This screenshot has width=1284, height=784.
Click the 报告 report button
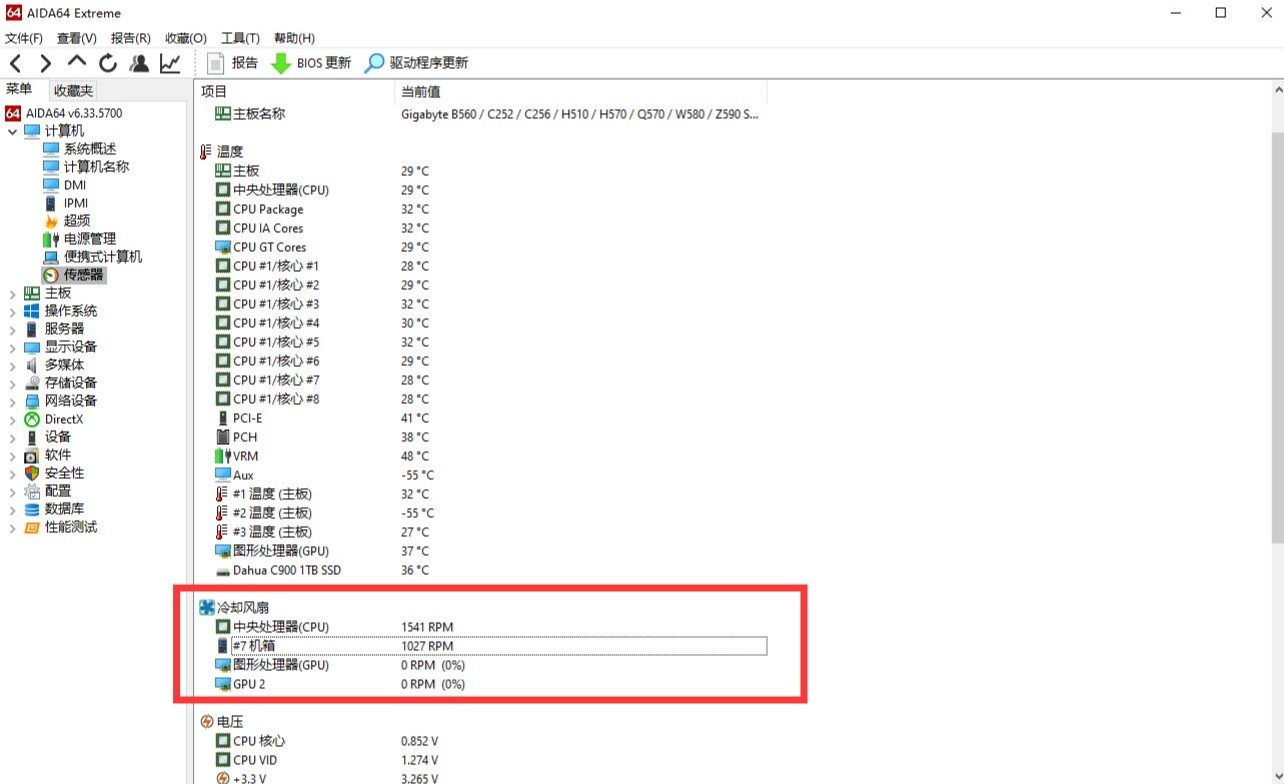pos(232,63)
